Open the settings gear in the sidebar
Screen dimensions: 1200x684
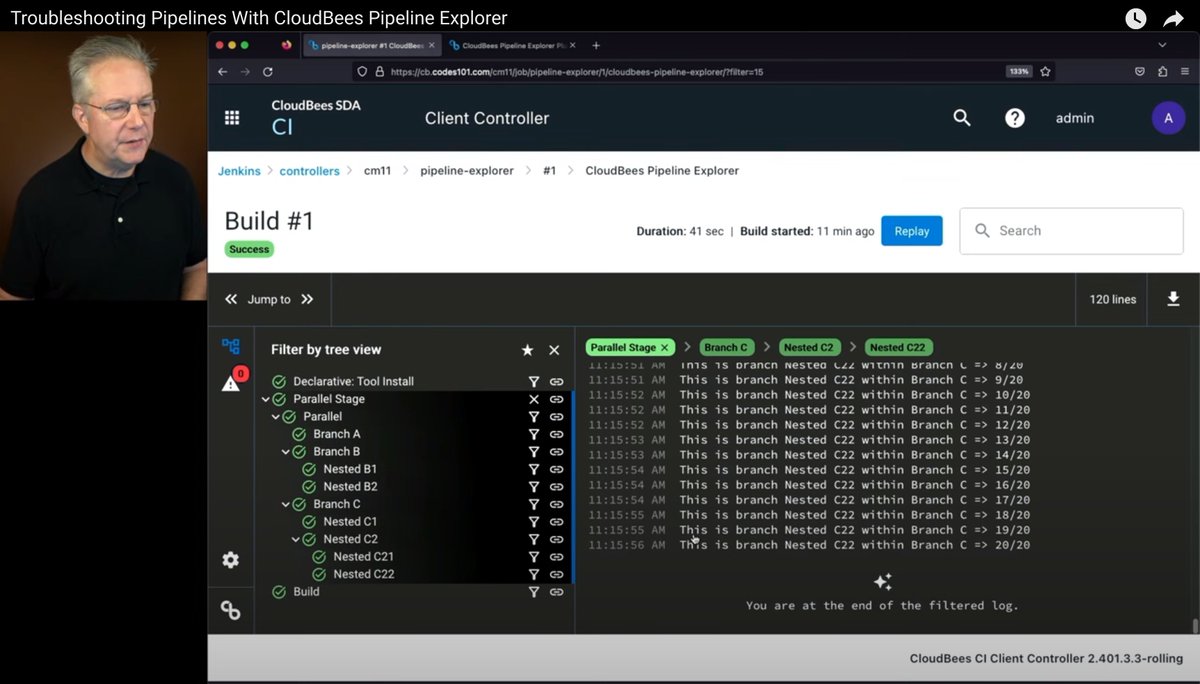tap(231, 560)
